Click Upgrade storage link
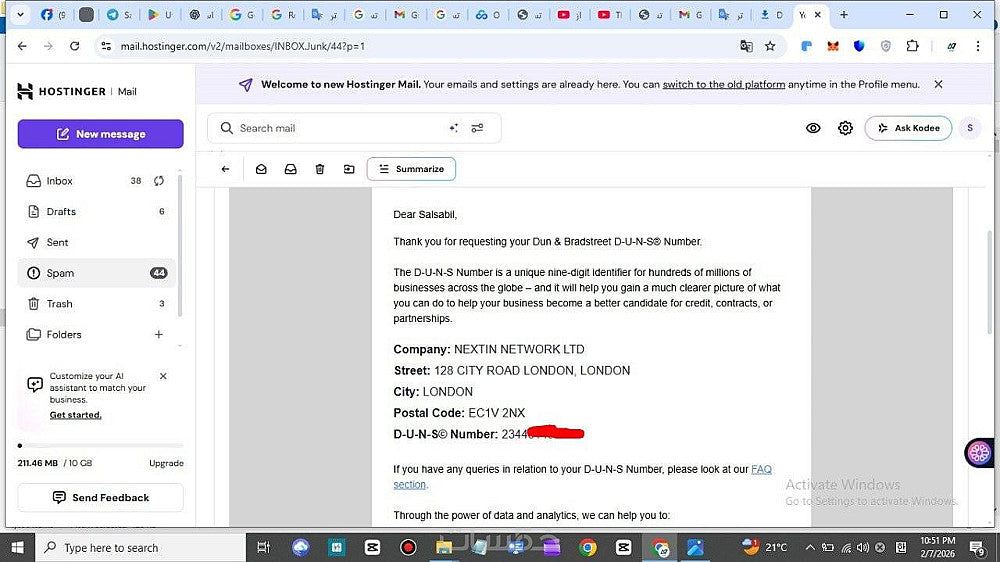1000x562 pixels. pos(166,463)
